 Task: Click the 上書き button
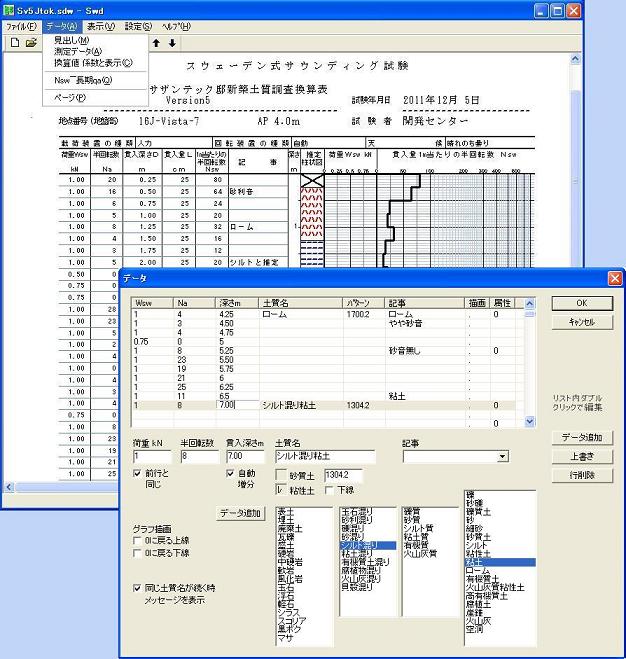click(582, 456)
